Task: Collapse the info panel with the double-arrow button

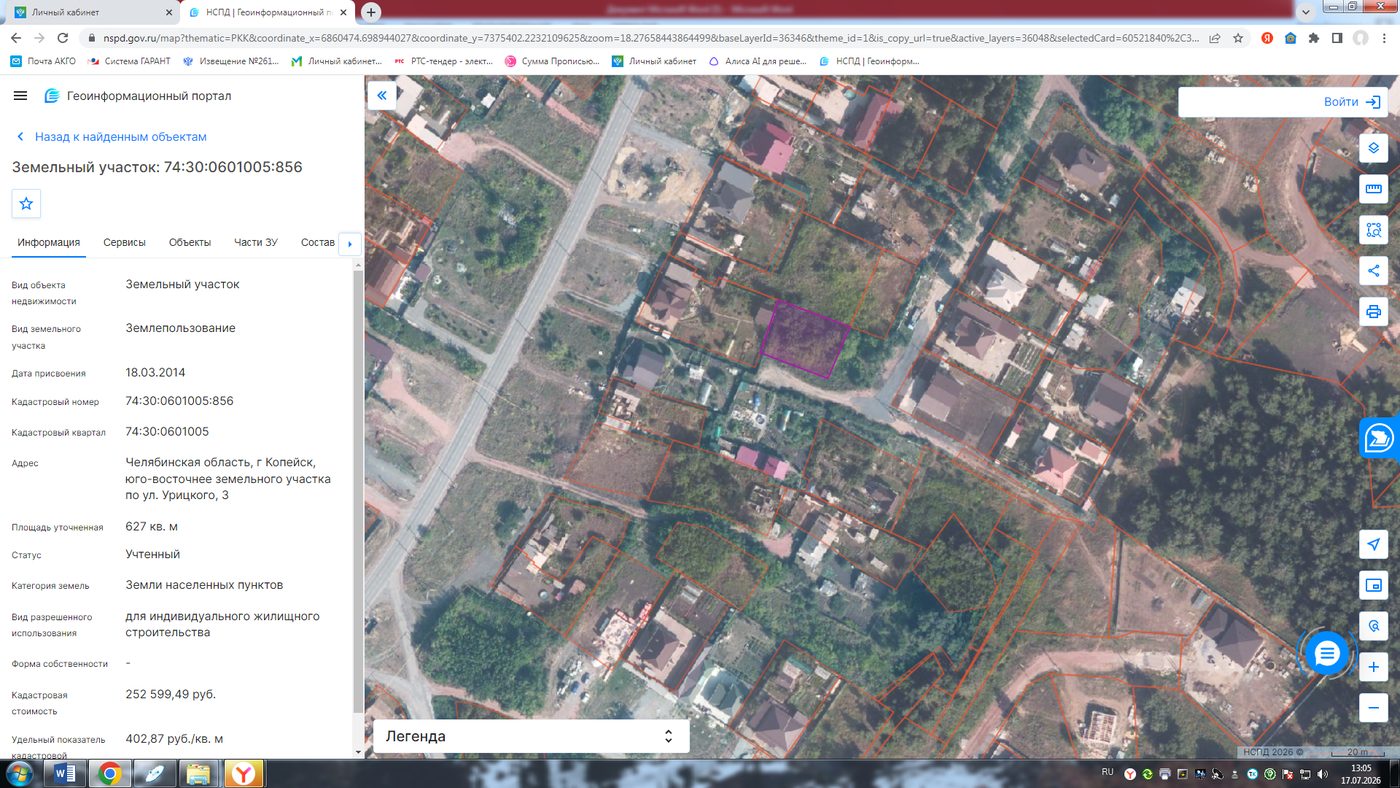Action: pos(382,96)
